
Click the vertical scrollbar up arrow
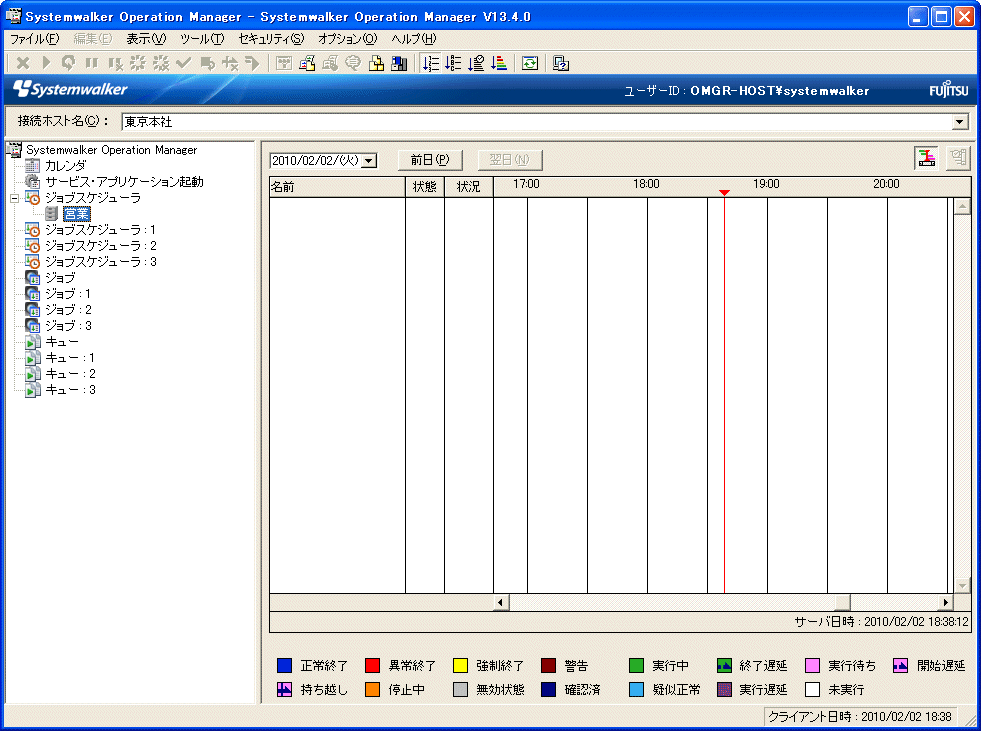pos(962,206)
